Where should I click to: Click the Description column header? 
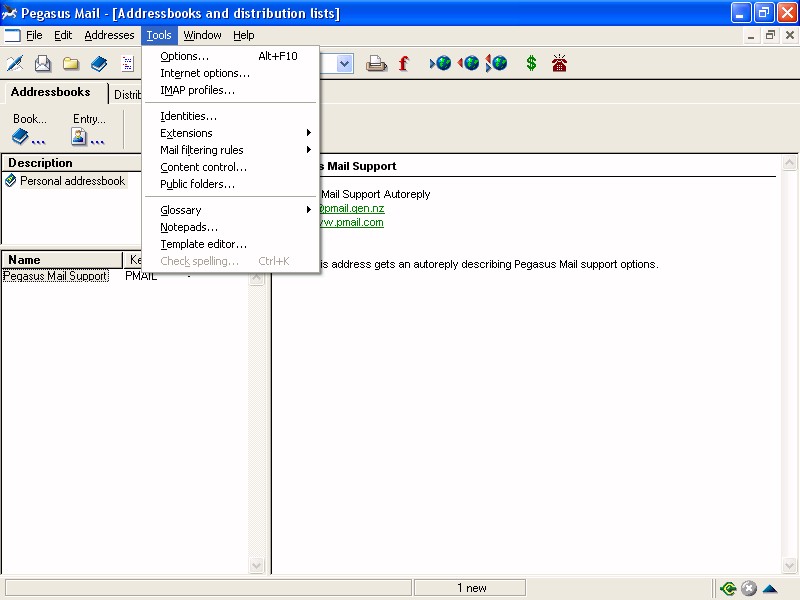(72, 163)
